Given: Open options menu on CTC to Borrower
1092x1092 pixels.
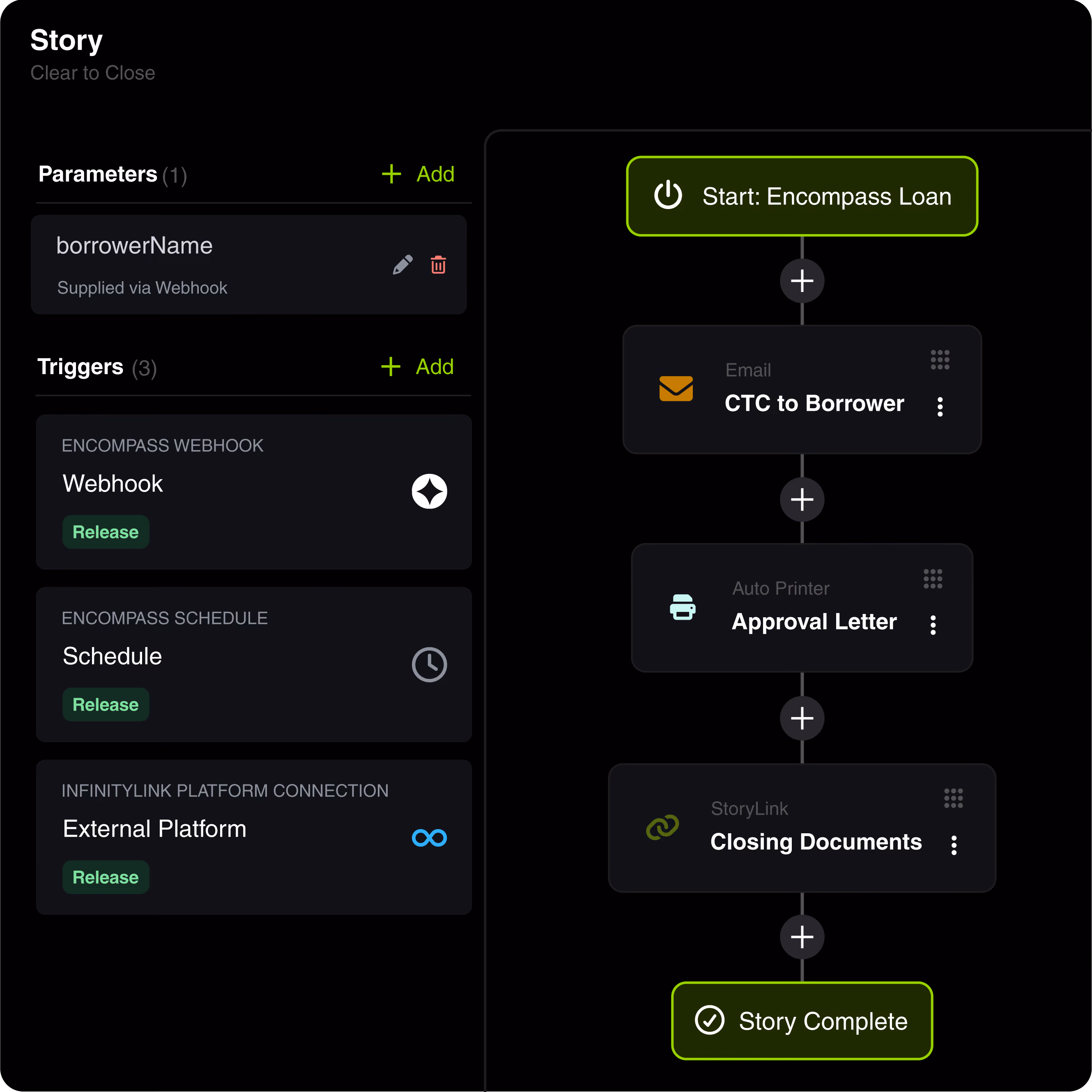Looking at the screenshot, I should pyautogui.click(x=940, y=407).
